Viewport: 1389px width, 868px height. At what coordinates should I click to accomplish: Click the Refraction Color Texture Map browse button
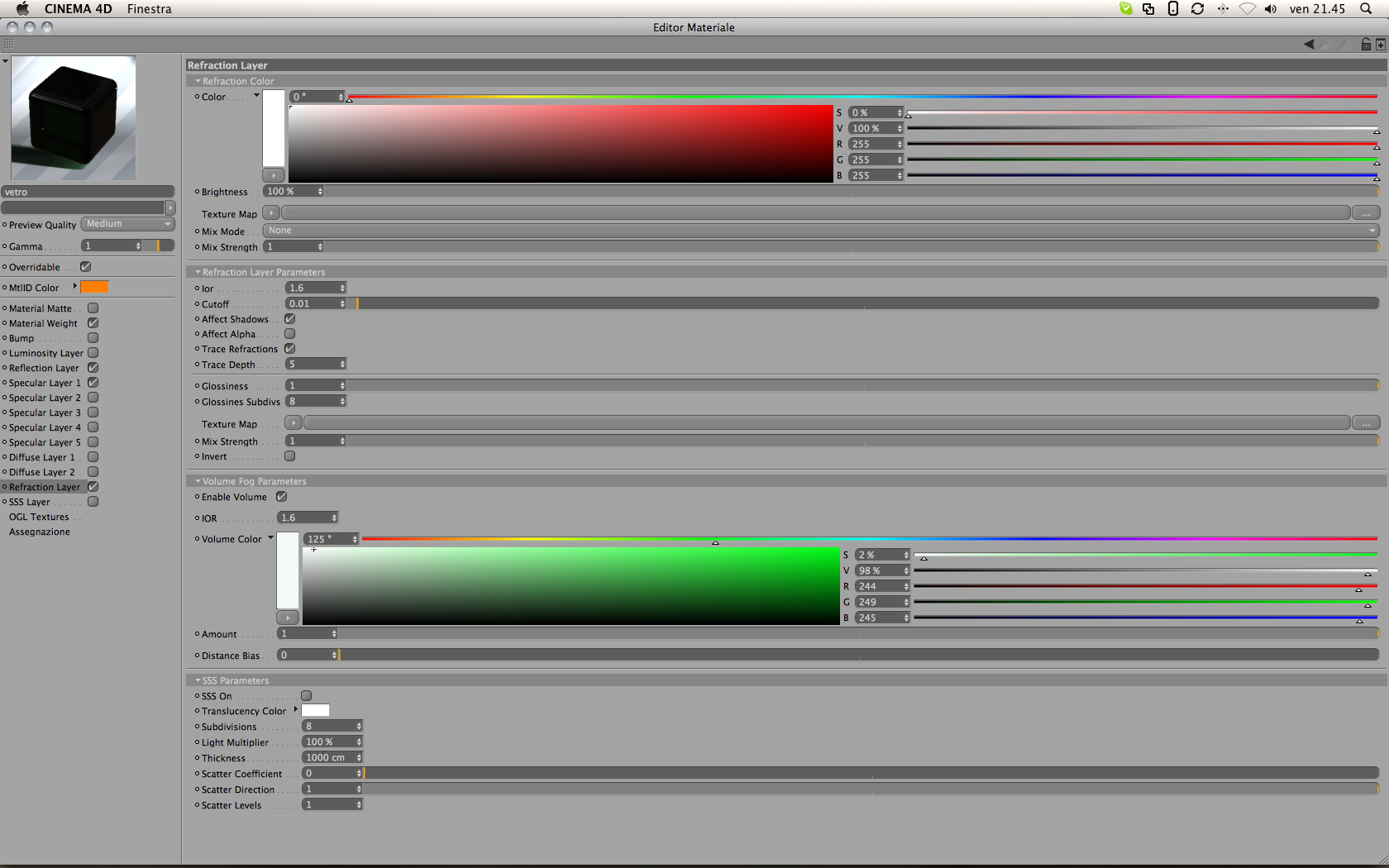(1366, 213)
